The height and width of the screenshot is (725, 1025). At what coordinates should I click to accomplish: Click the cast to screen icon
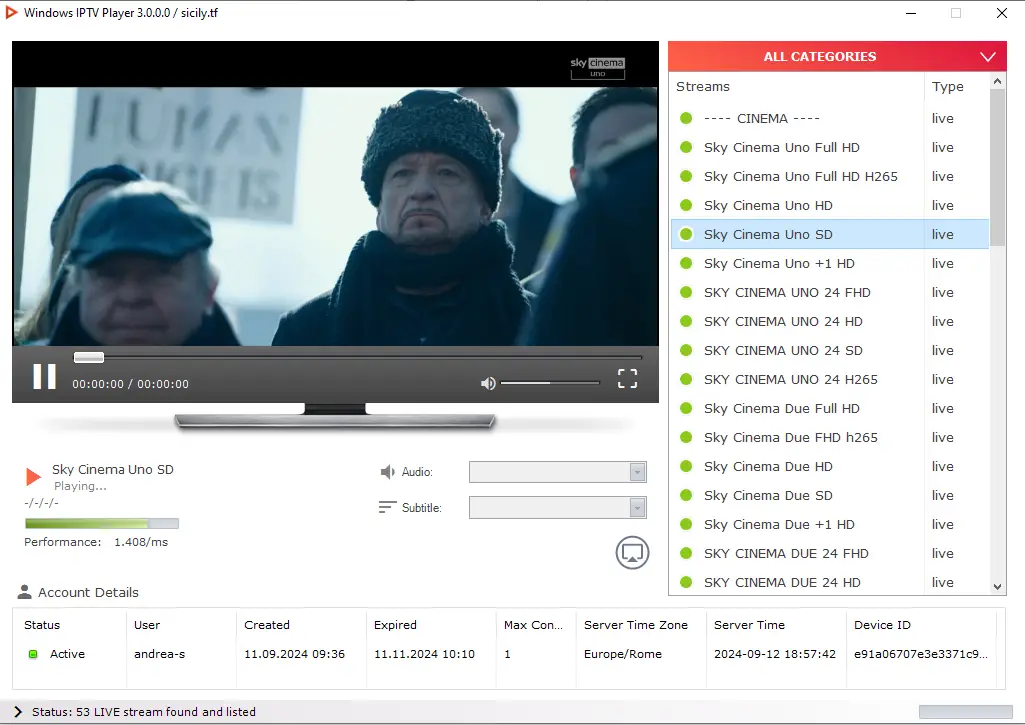[632, 553]
